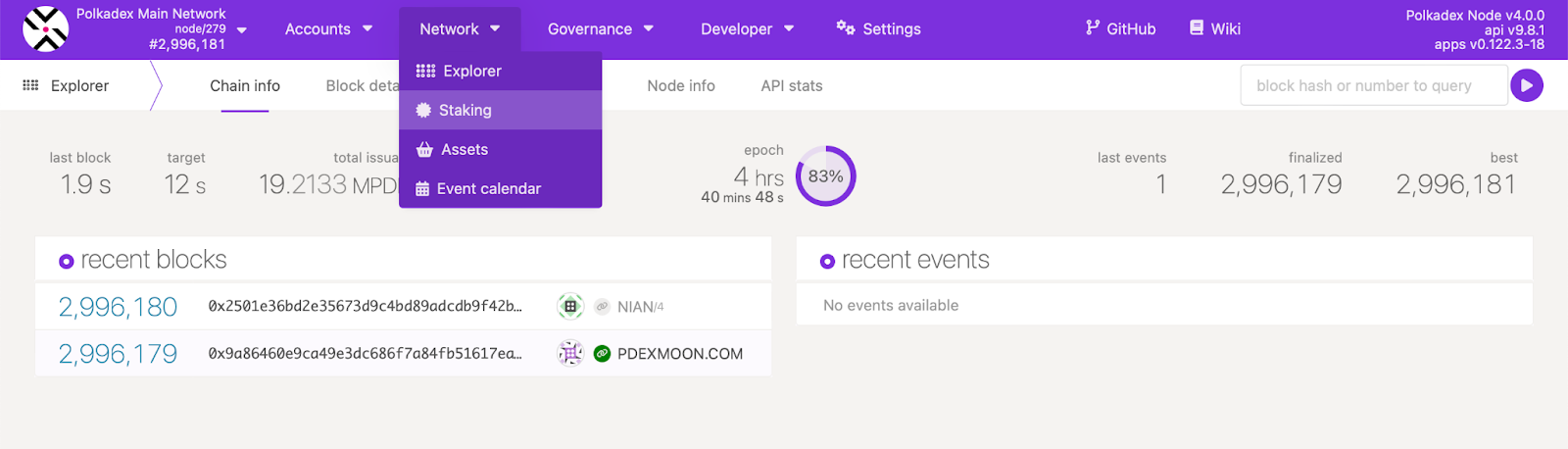Switch to the API stats tab
Screen dimensions: 1568x449
coord(791,86)
